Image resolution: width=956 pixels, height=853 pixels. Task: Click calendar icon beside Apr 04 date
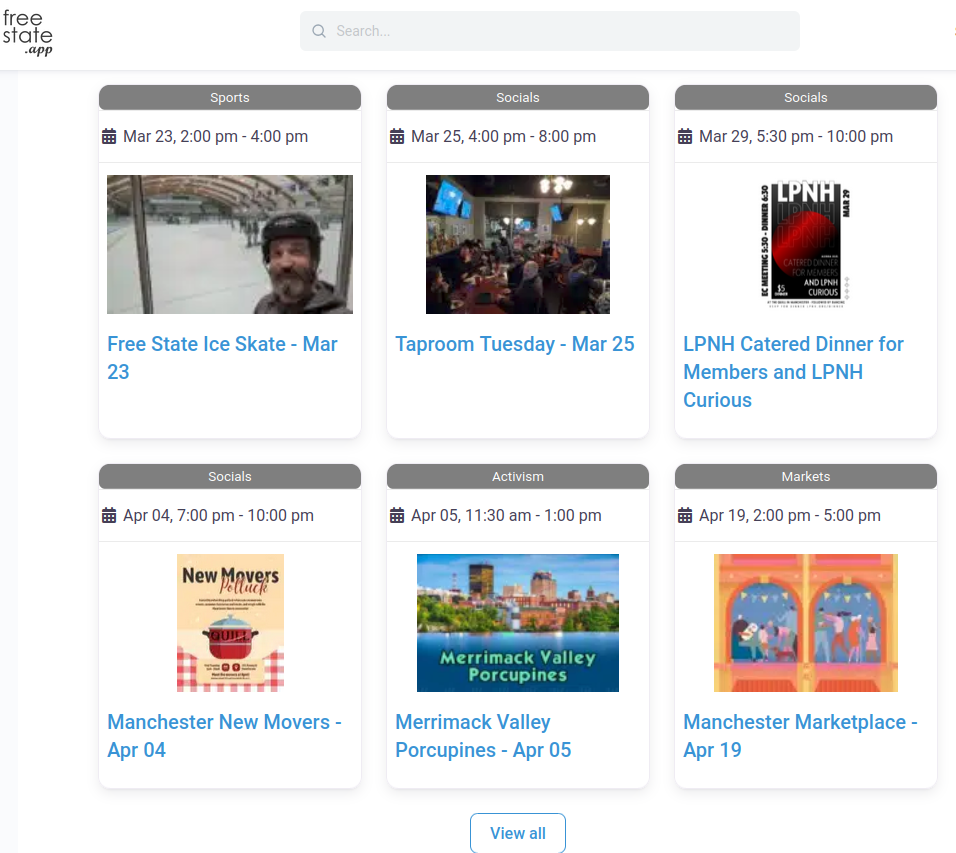(109, 515)
